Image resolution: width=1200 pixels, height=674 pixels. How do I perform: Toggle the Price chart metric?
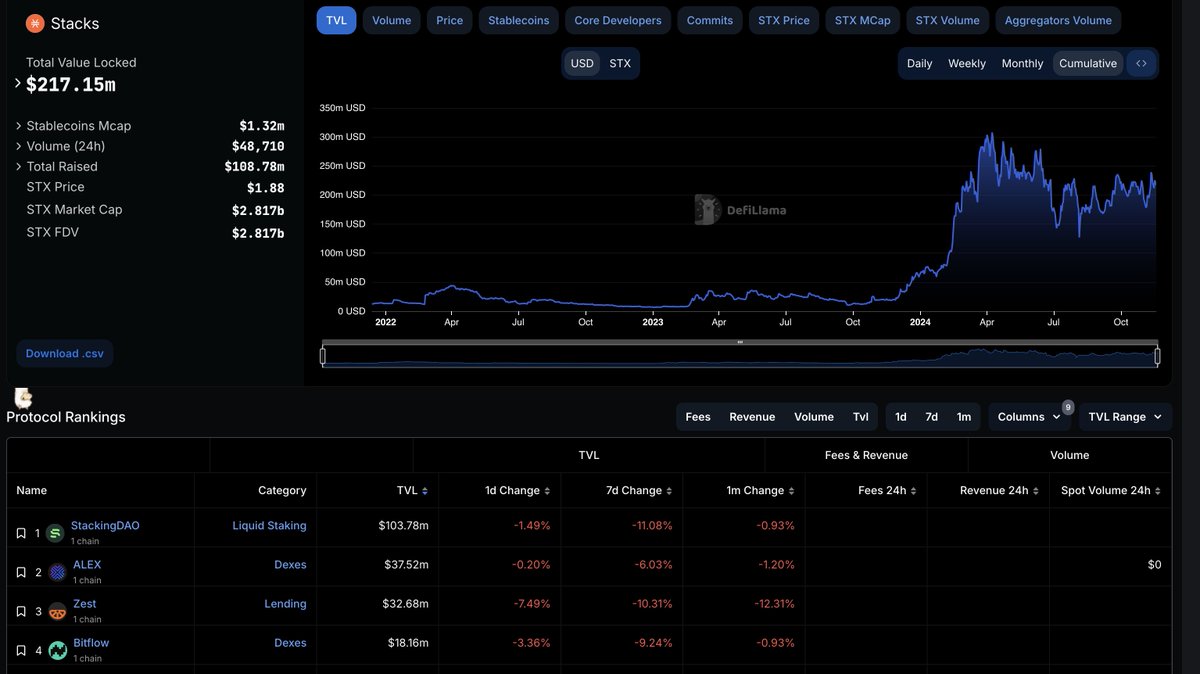tap(450, 20)
